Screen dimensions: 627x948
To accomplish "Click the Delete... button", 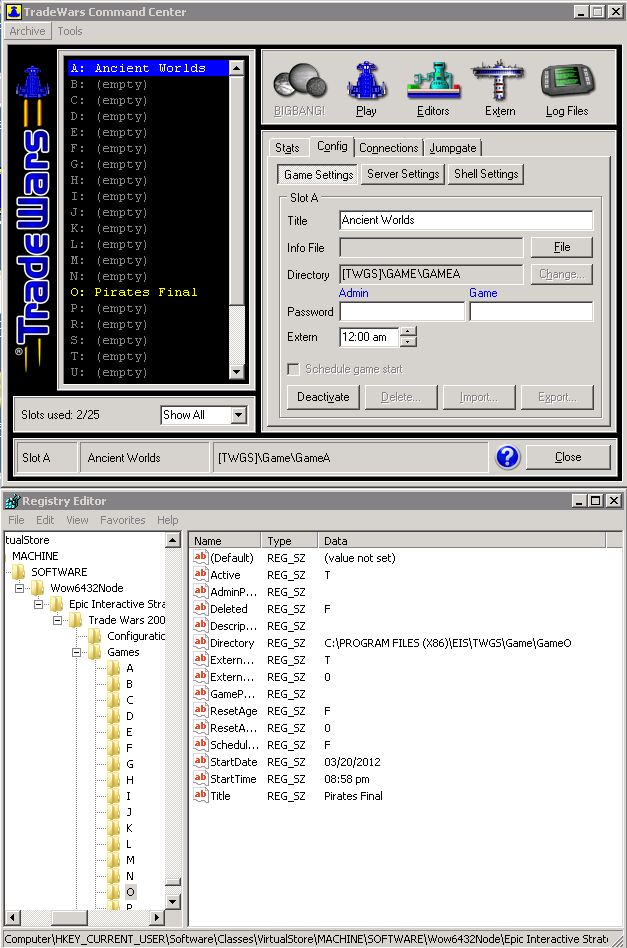I will click(x=401, y=397).
